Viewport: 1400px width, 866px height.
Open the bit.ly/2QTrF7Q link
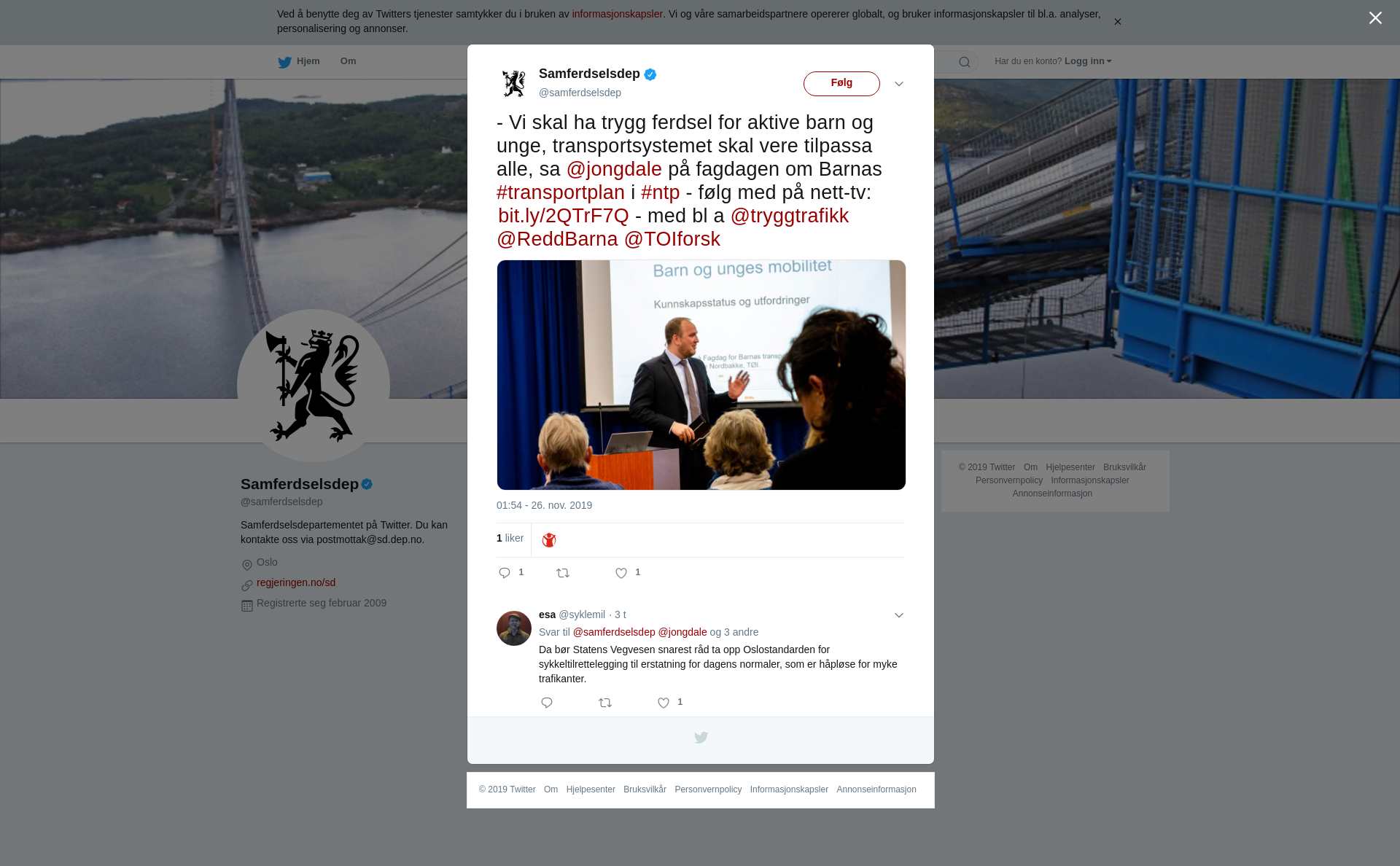(564, 216)
